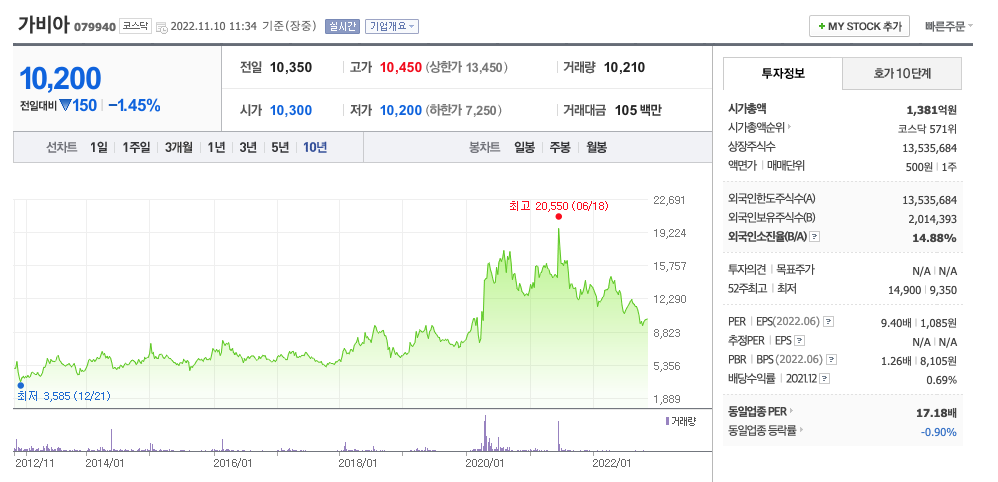998x482 pixels.
Task: Click the tallest volume bar near 2020/01
Action: coord(485,434)
